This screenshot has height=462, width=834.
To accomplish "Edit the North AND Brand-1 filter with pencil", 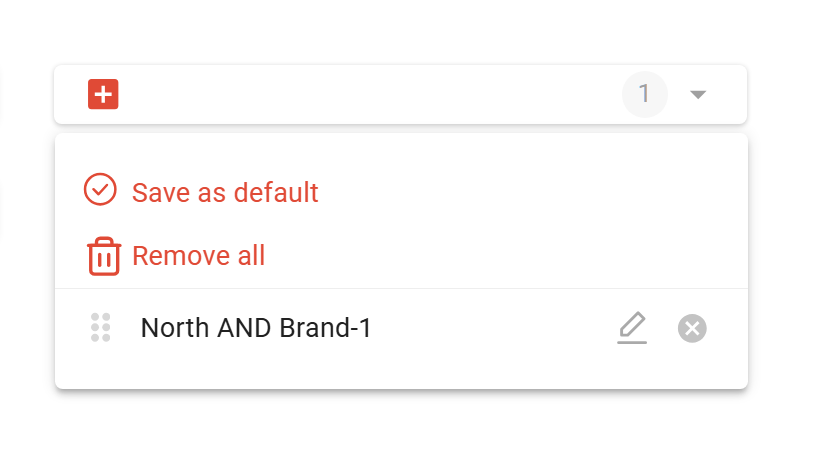I will coord(632,327).
